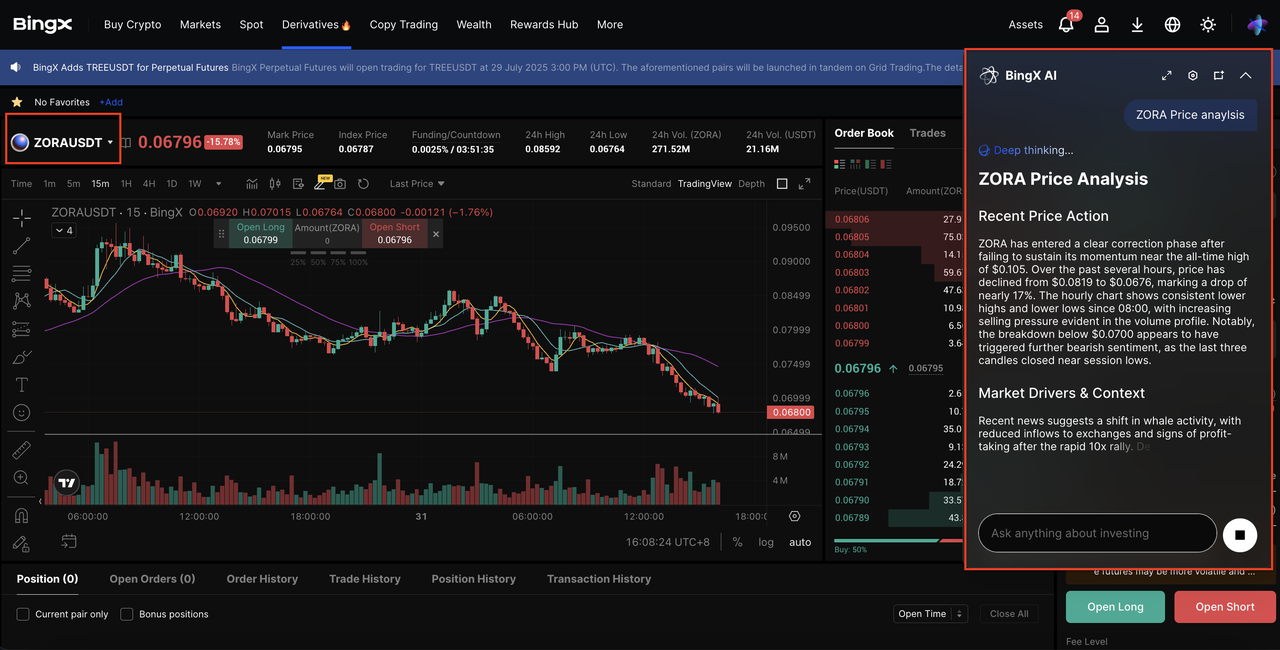Activate the magnet snap tool
Screen dimensions: 1280x650
point(20,515)
